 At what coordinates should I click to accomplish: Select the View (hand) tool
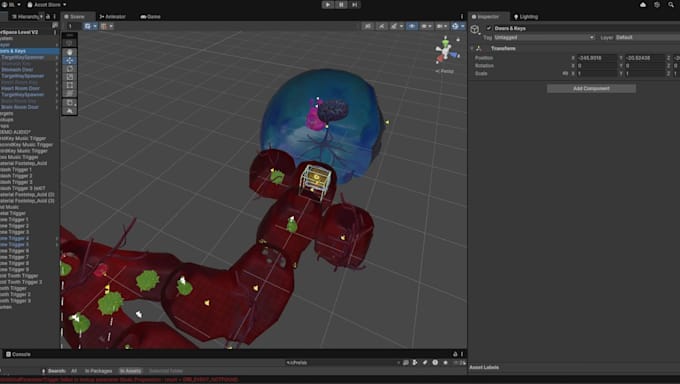(69, 52)
